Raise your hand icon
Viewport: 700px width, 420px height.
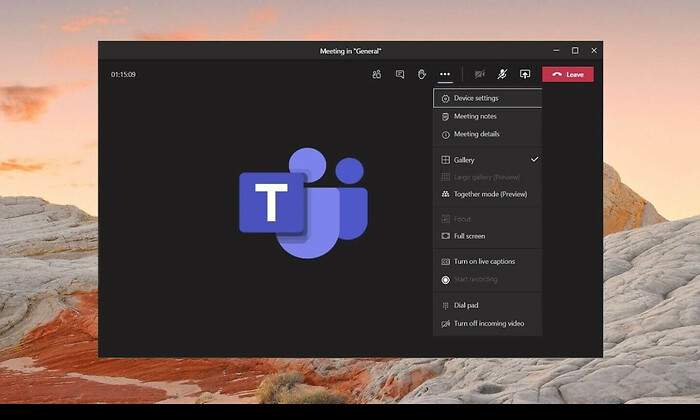coord(422,74)
